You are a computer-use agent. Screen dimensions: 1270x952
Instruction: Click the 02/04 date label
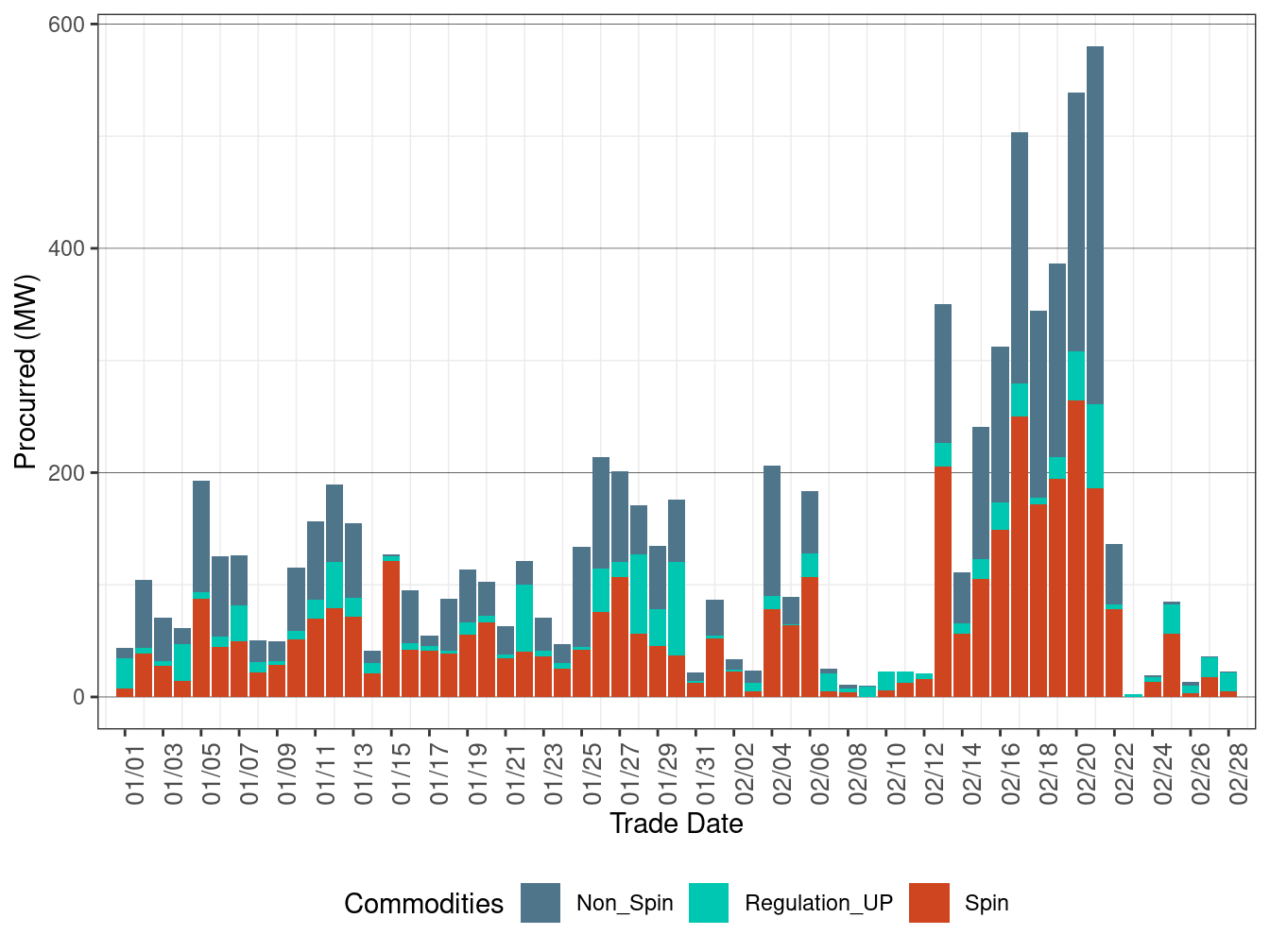[782, 774]
